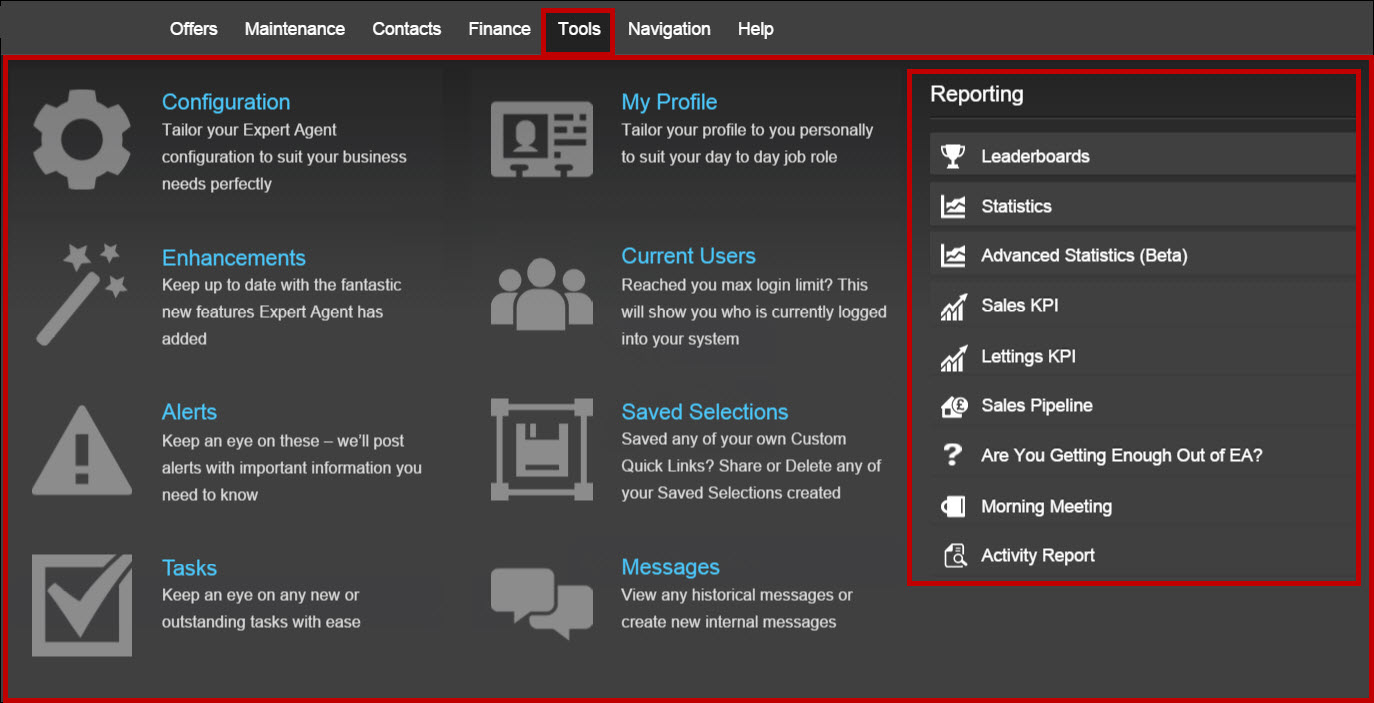Click the Saved Selections floppy disk icon
This screenshot has width=1374, height=703.
tap(541, 449)
